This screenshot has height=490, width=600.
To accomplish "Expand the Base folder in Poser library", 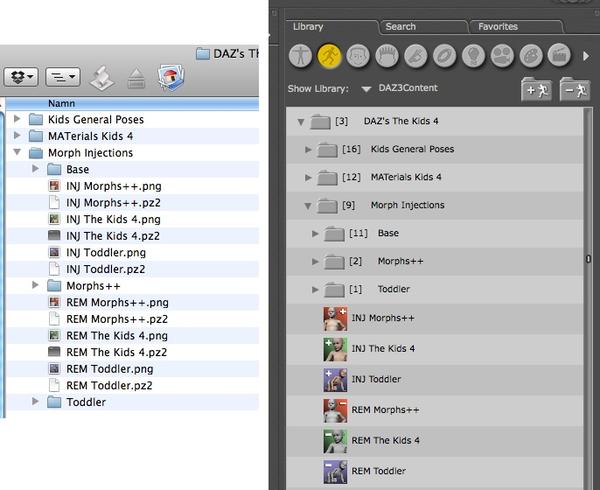I will pyautogui.click(x=315, y=233).
